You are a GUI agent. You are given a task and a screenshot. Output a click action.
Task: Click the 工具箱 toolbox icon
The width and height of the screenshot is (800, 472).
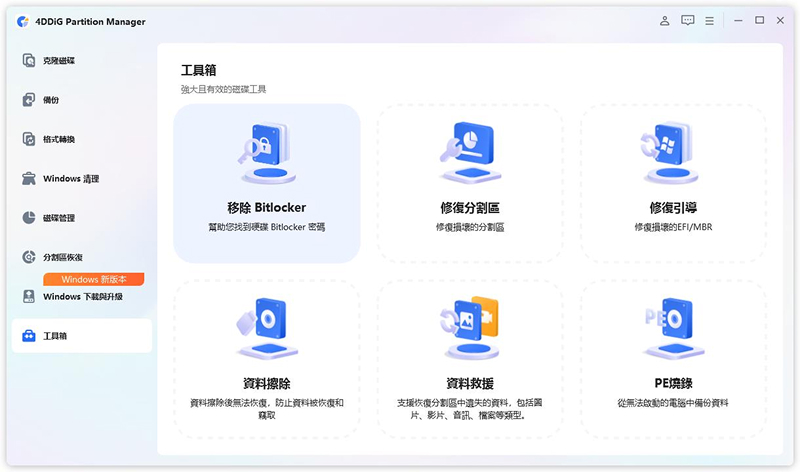[x=29, y=336]
